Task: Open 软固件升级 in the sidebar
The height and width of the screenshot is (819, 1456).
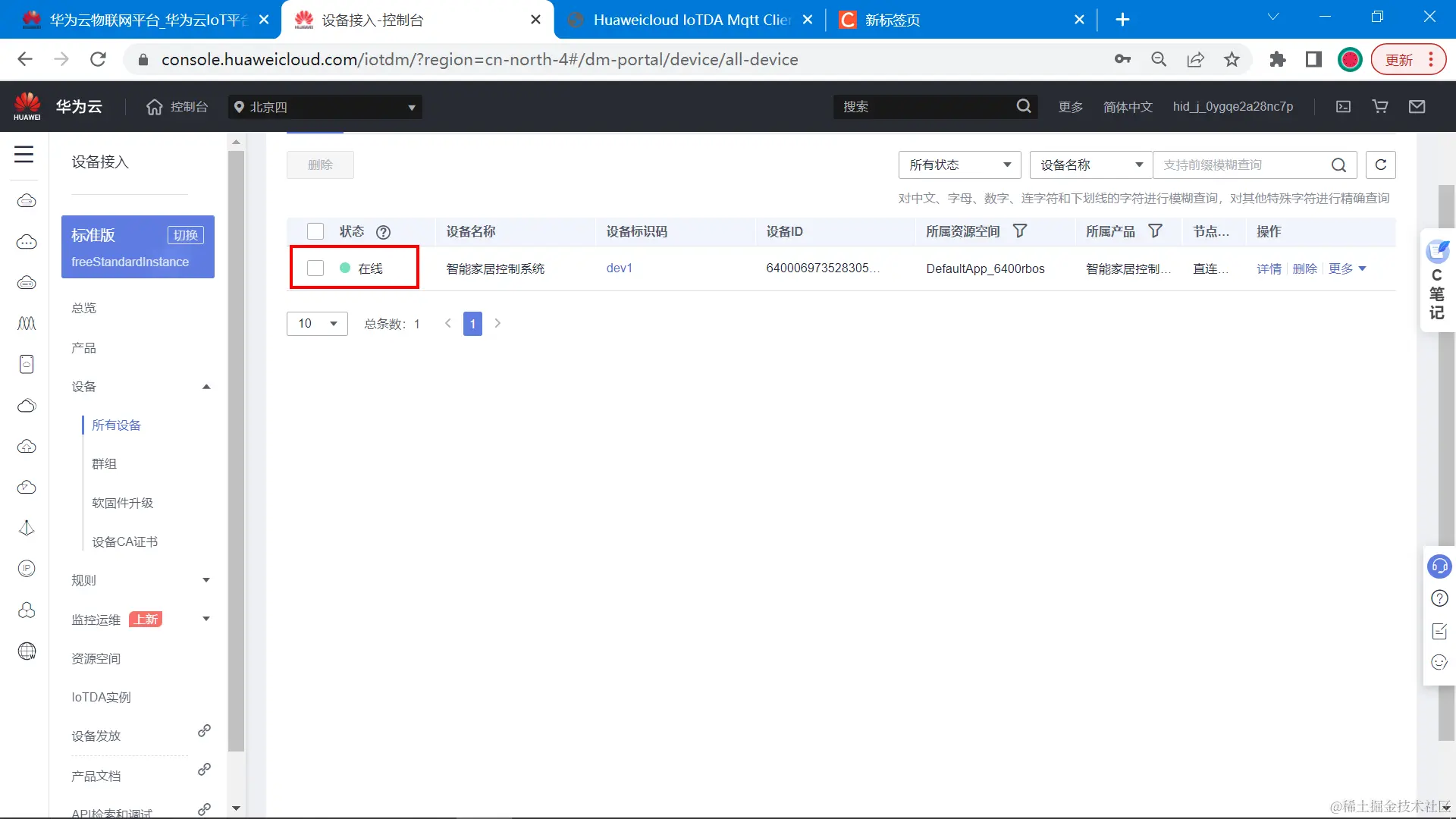Action: coord(123,504)
